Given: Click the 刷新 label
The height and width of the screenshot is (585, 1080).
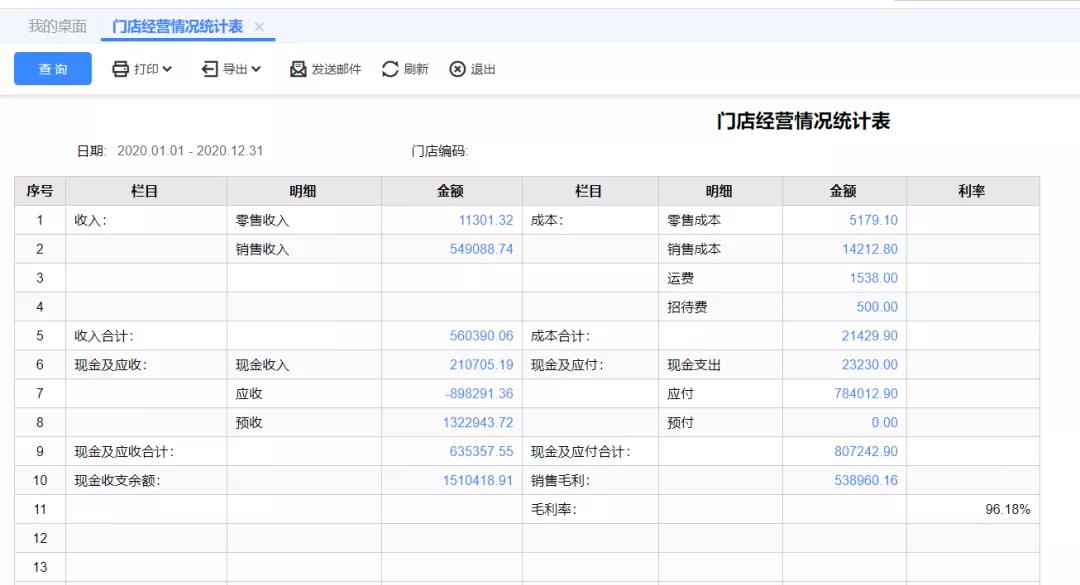Looking at the screenshot, I should click(416, 69).
